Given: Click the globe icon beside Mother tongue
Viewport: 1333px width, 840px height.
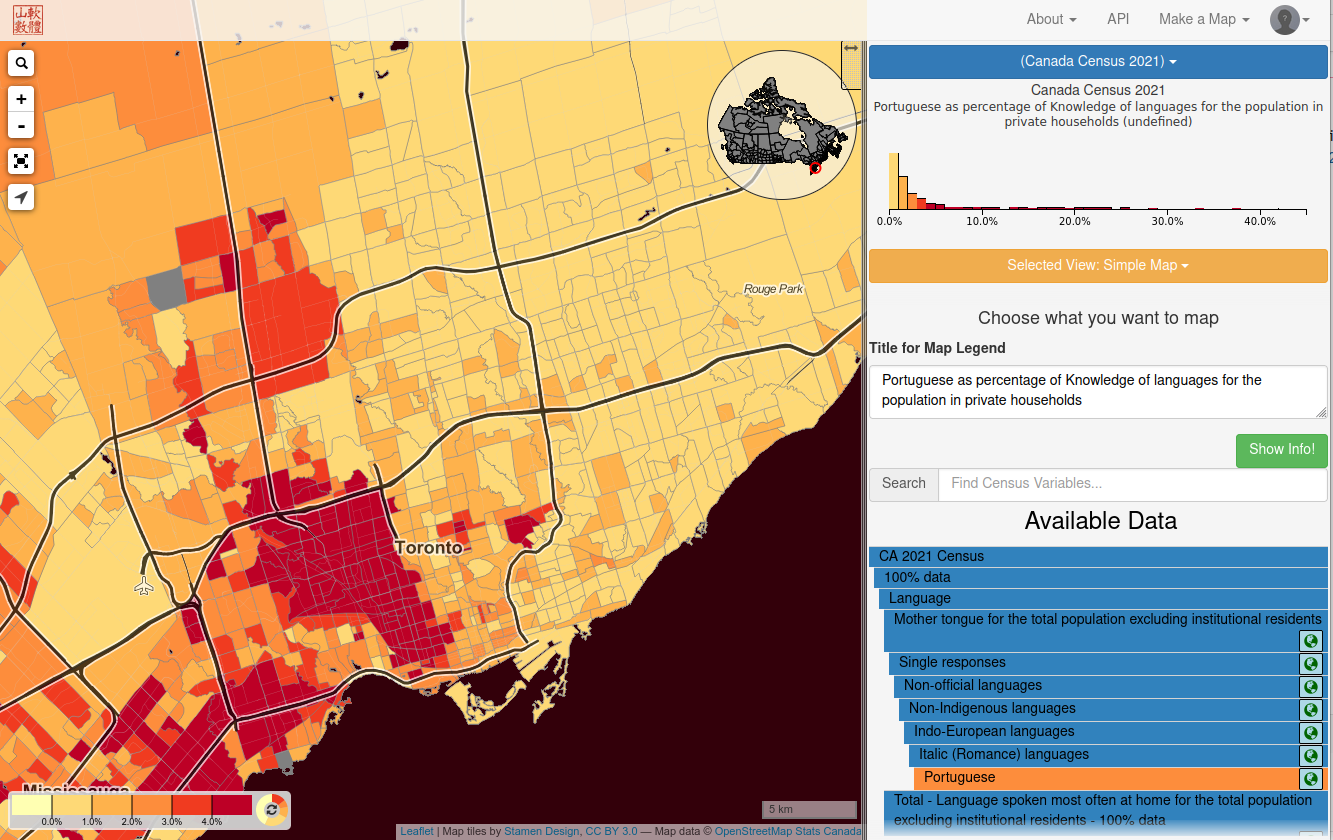Looking at the screenshot, I should 1311,640.
